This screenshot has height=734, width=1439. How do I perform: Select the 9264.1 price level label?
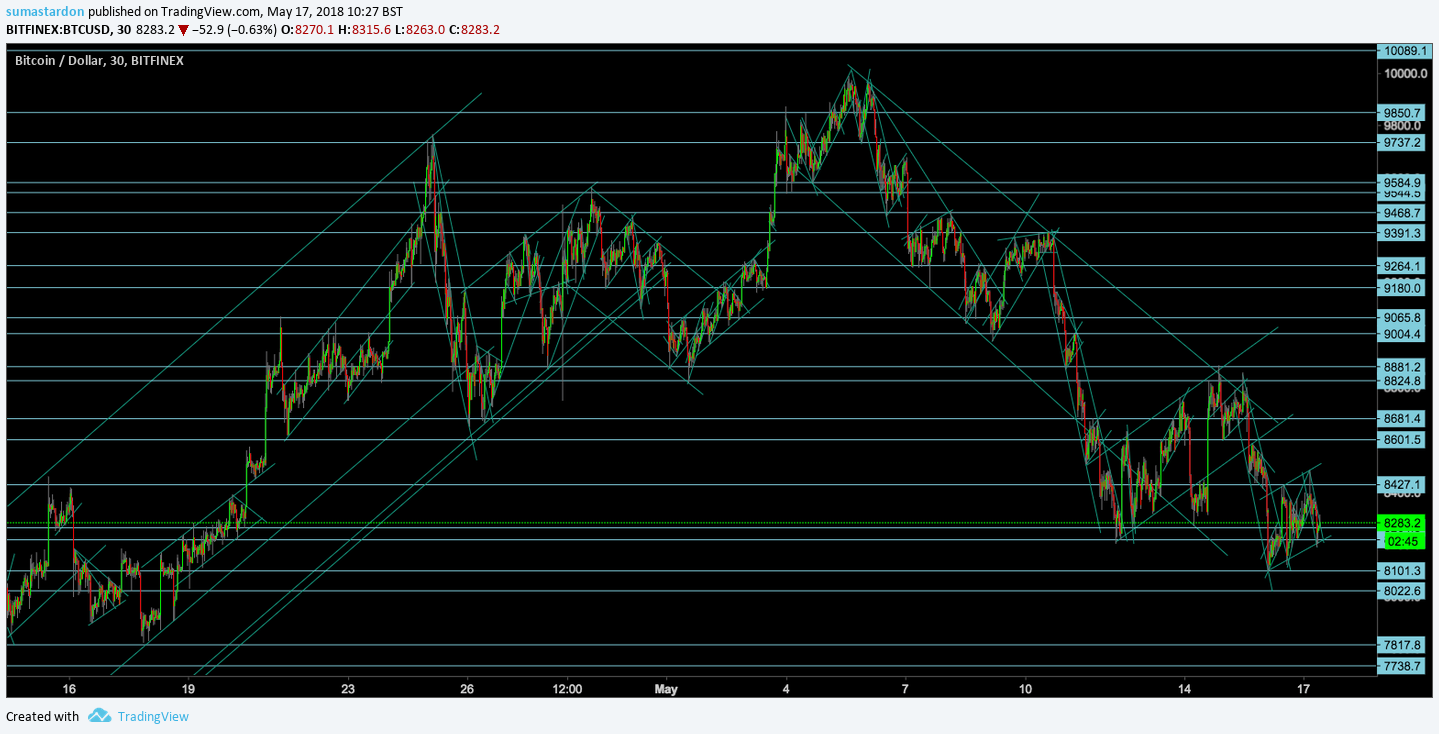coord(1401,266)
